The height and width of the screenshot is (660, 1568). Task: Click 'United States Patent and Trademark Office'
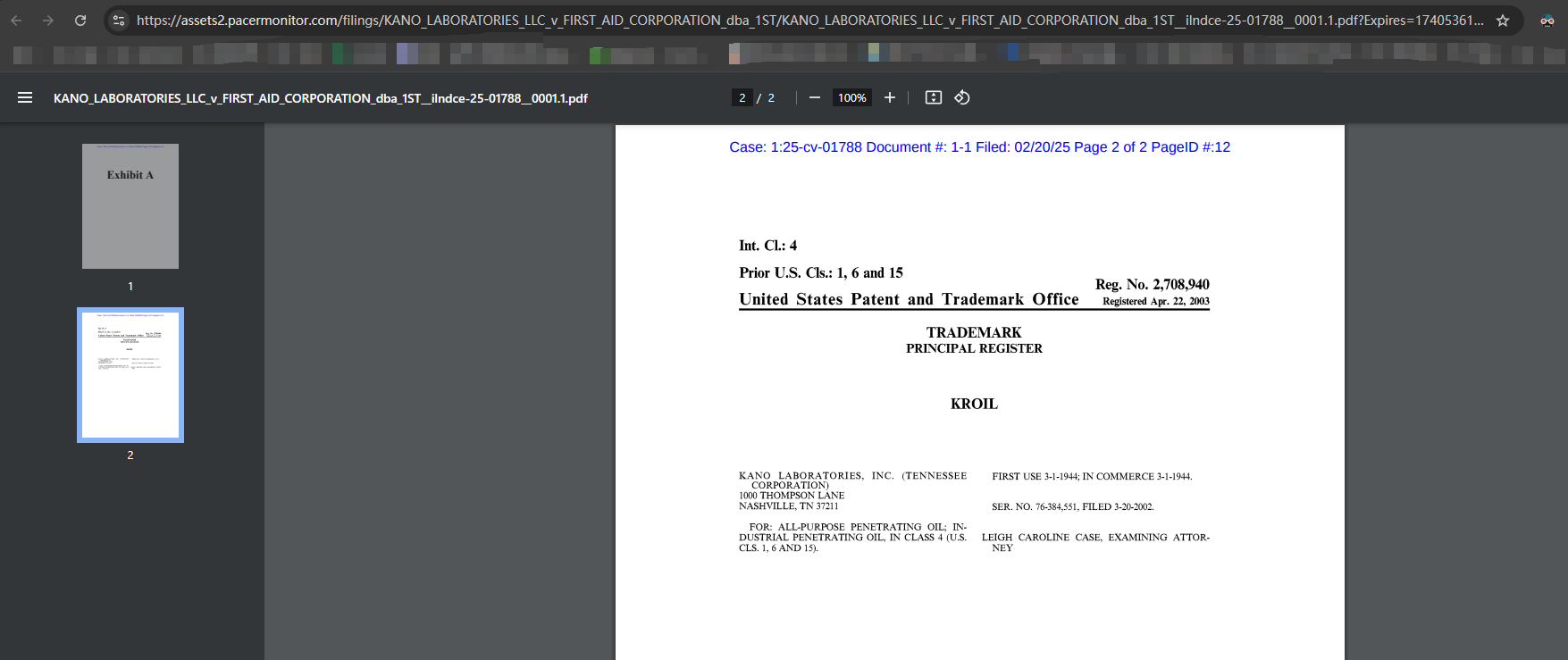(x=909, y=299)
